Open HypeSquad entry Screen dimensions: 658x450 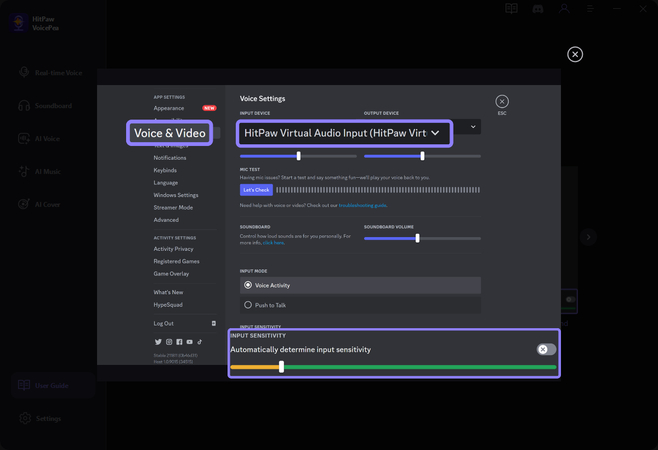coord(168,305)
